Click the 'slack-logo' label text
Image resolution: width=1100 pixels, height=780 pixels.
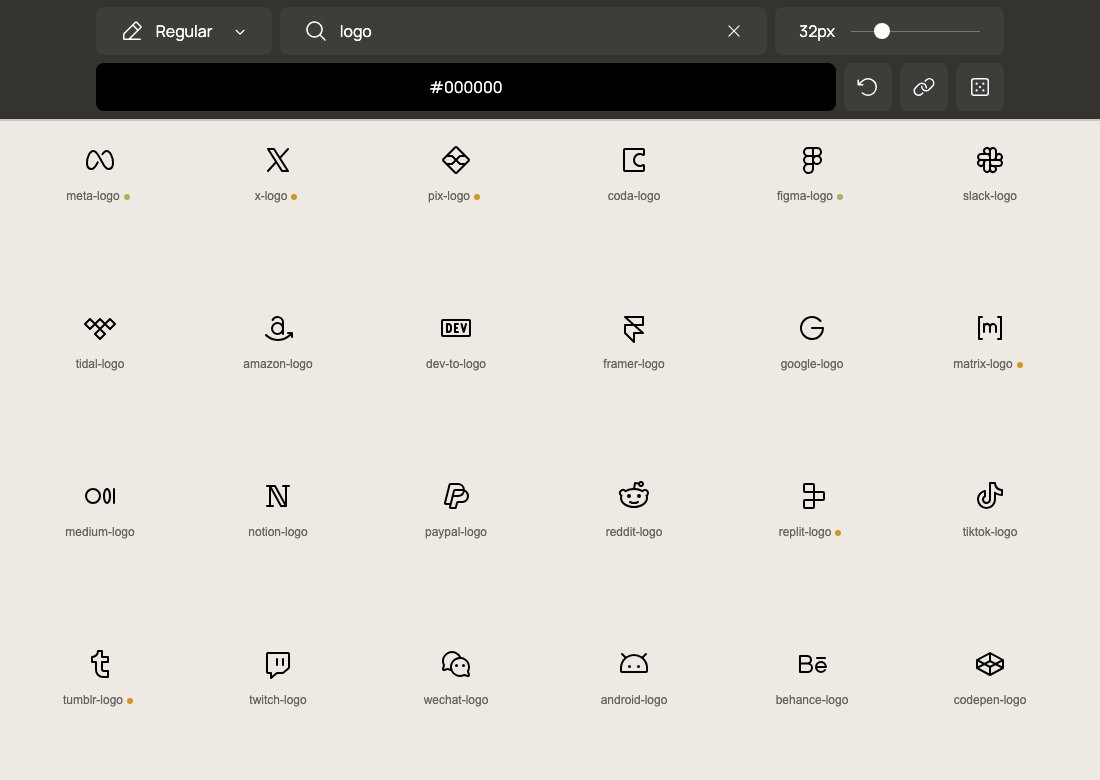click(x=990, y=196)
